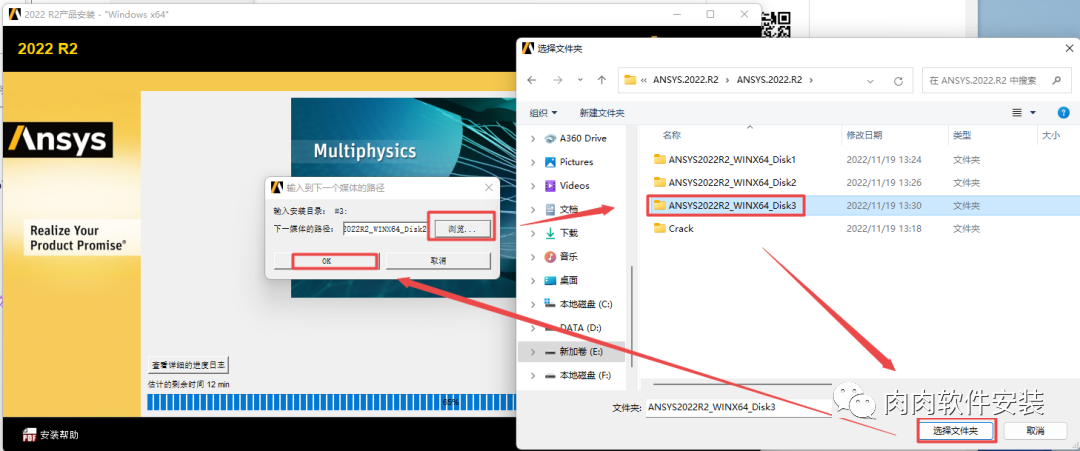1080x451 pixels.
Task: Open 安装帮助 PDF icon
Action: point(30,434)
